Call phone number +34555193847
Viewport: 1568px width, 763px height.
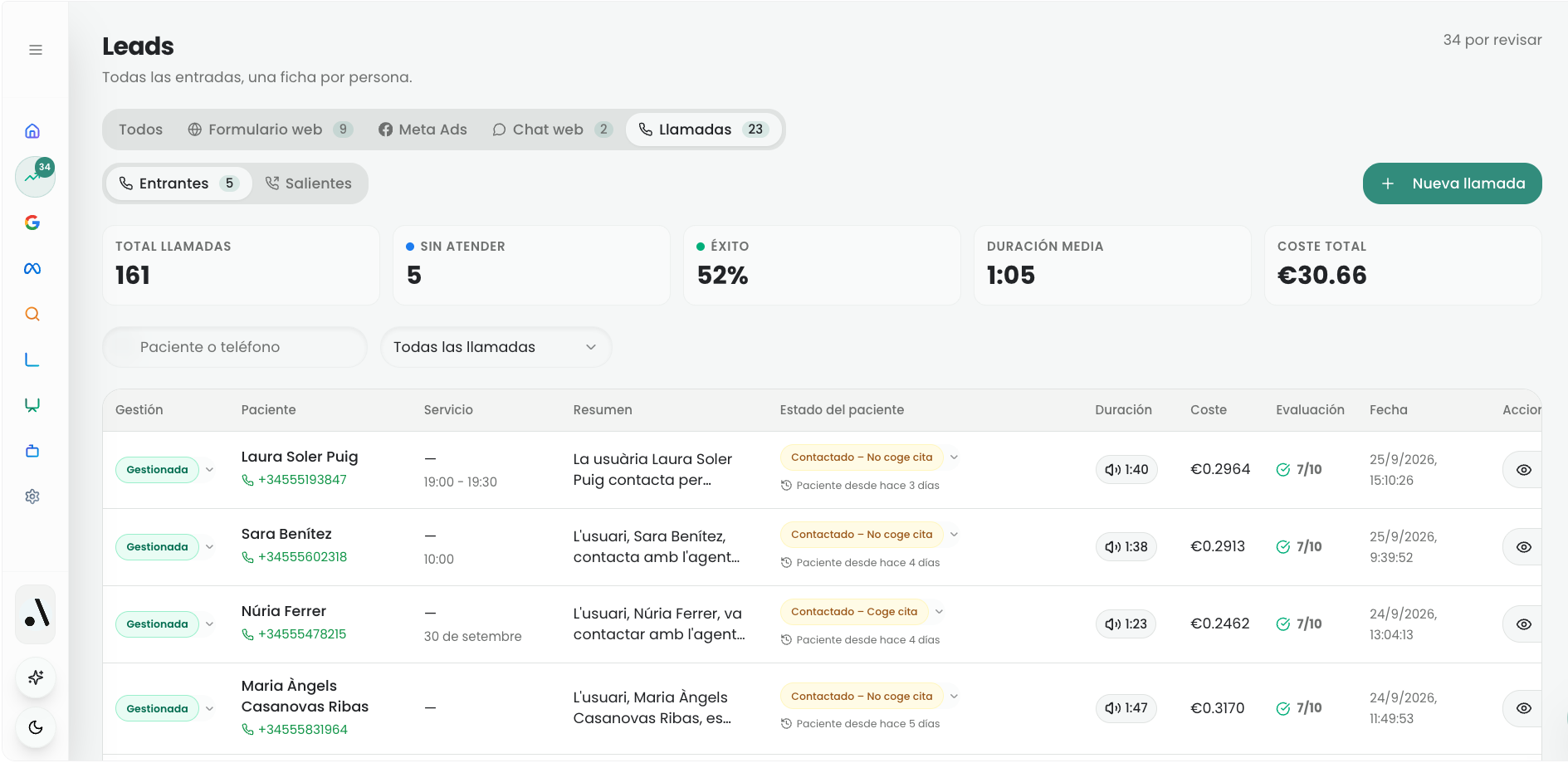(x=295, y=480)
